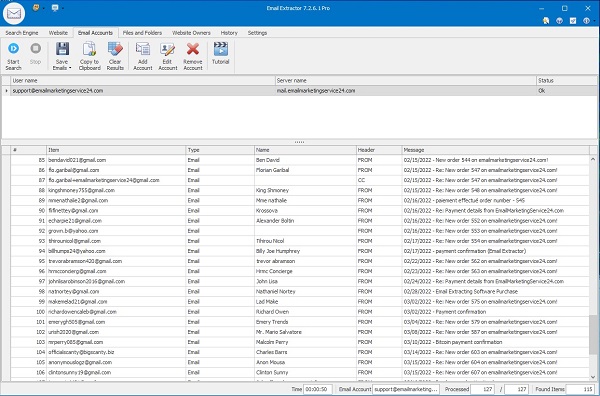
Task: Click the Save Emails floppy disk icon
Action: pos(62,49)
